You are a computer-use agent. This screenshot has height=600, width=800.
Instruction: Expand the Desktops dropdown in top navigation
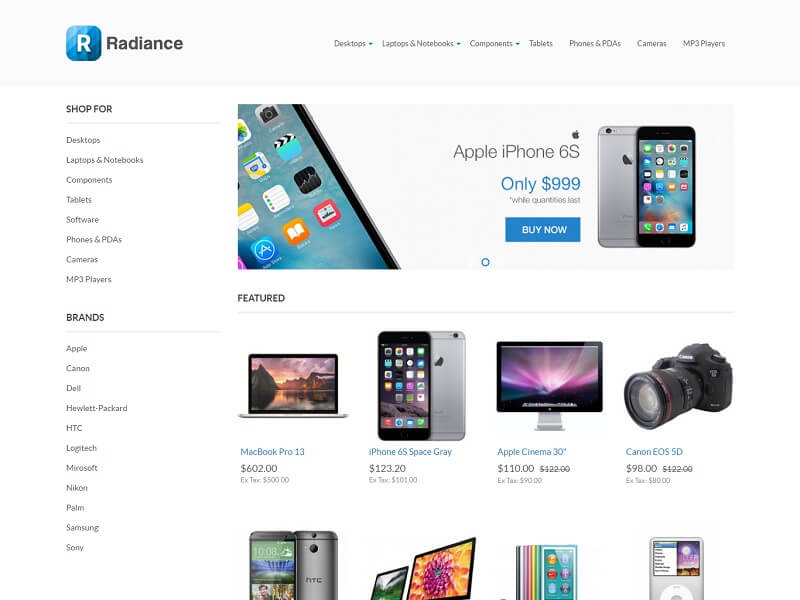click(353, 44)
